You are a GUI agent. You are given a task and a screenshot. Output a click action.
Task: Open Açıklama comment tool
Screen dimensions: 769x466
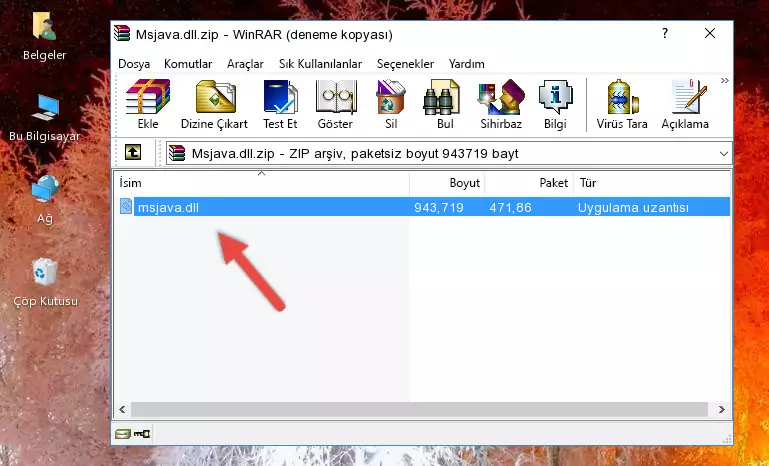click(685, 104)
